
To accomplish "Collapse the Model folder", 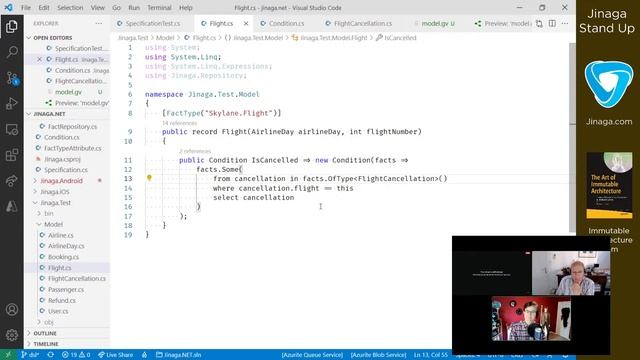I will pos(53,224).
